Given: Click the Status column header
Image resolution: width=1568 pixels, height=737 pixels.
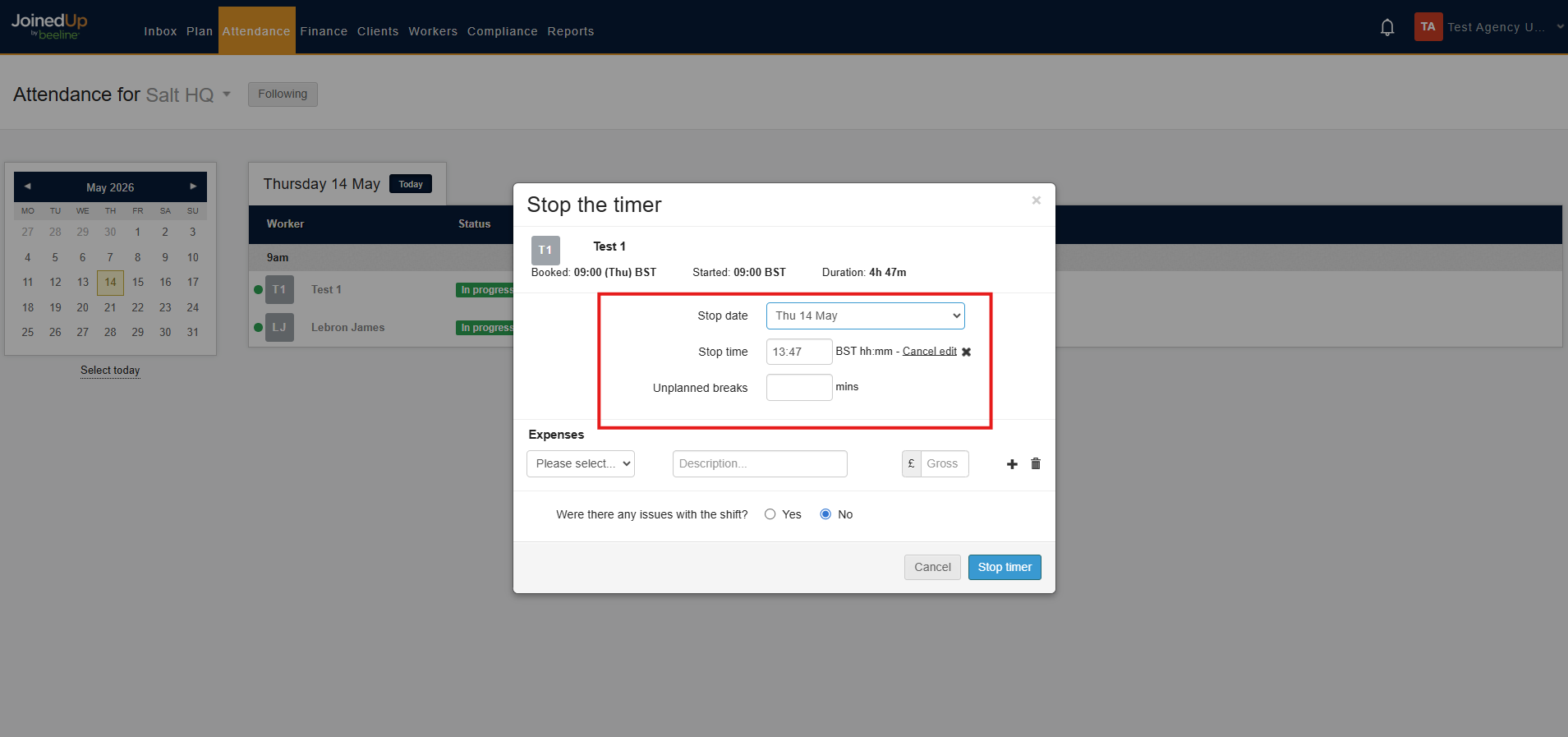Looking at the screenshot, I should (474, 223).
